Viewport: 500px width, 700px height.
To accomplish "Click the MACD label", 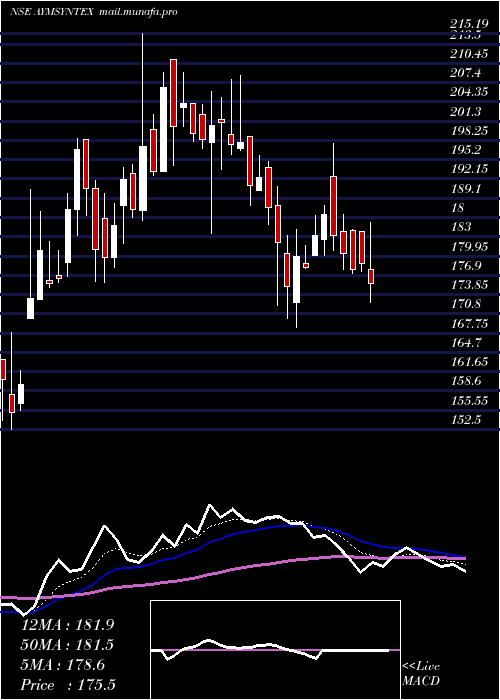I will 421,681.
